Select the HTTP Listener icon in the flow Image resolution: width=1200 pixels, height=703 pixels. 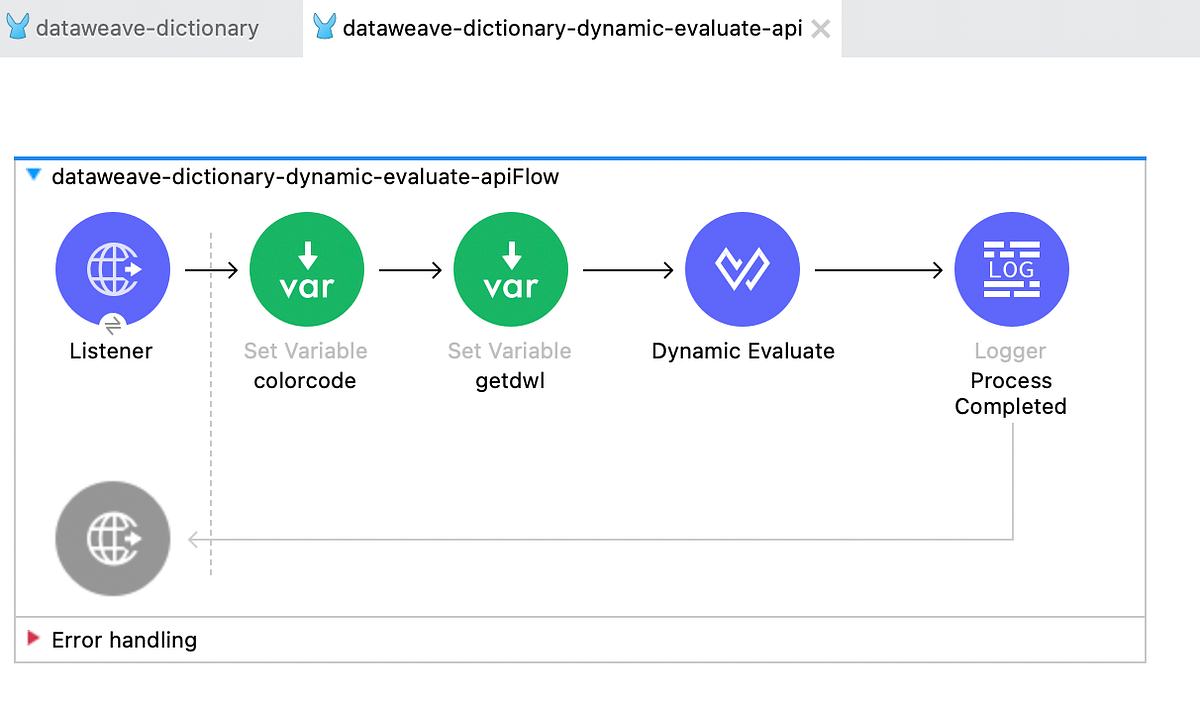(x=113, y=268)
